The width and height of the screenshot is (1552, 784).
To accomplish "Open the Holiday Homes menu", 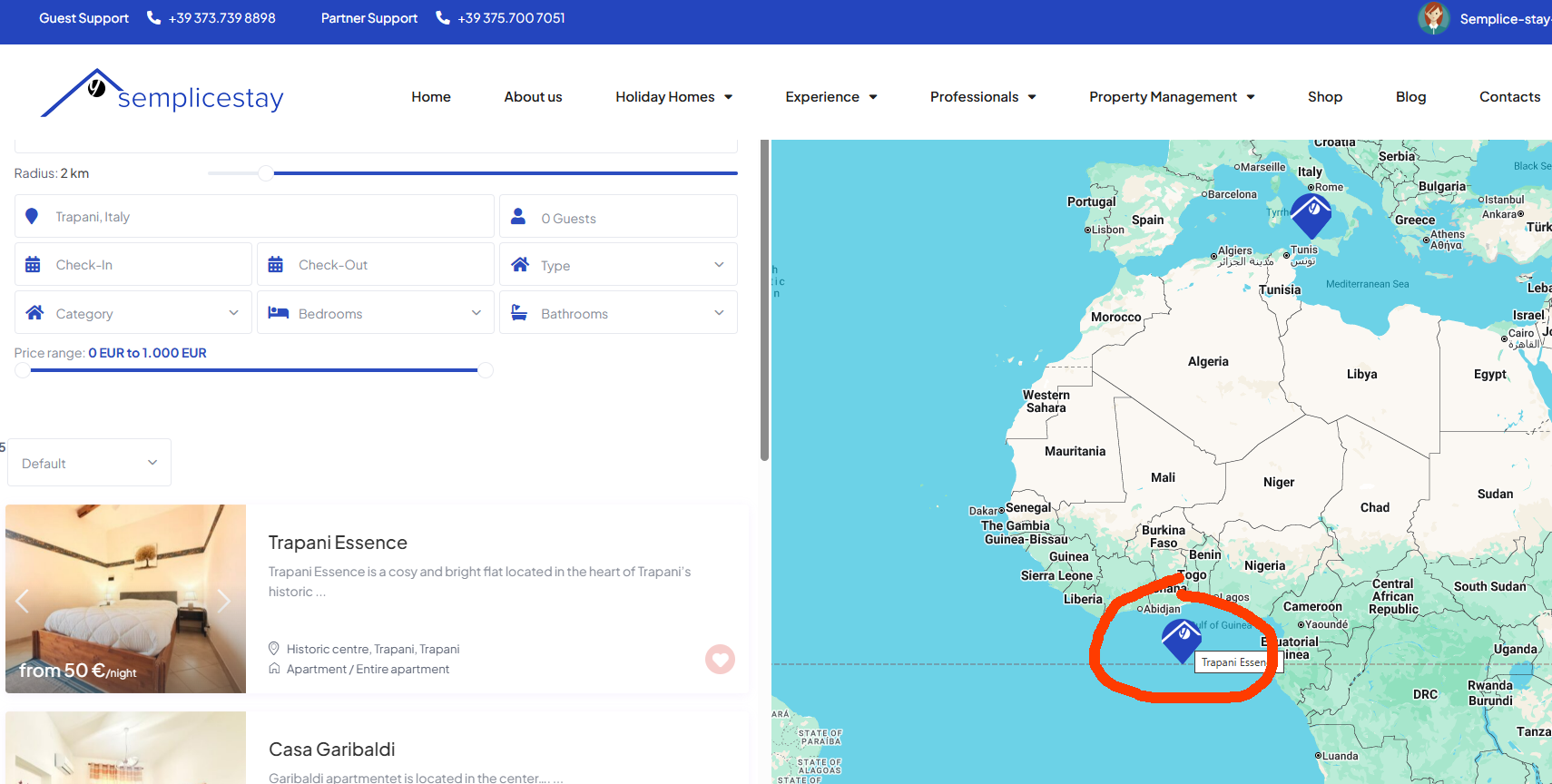I will 673,97.
